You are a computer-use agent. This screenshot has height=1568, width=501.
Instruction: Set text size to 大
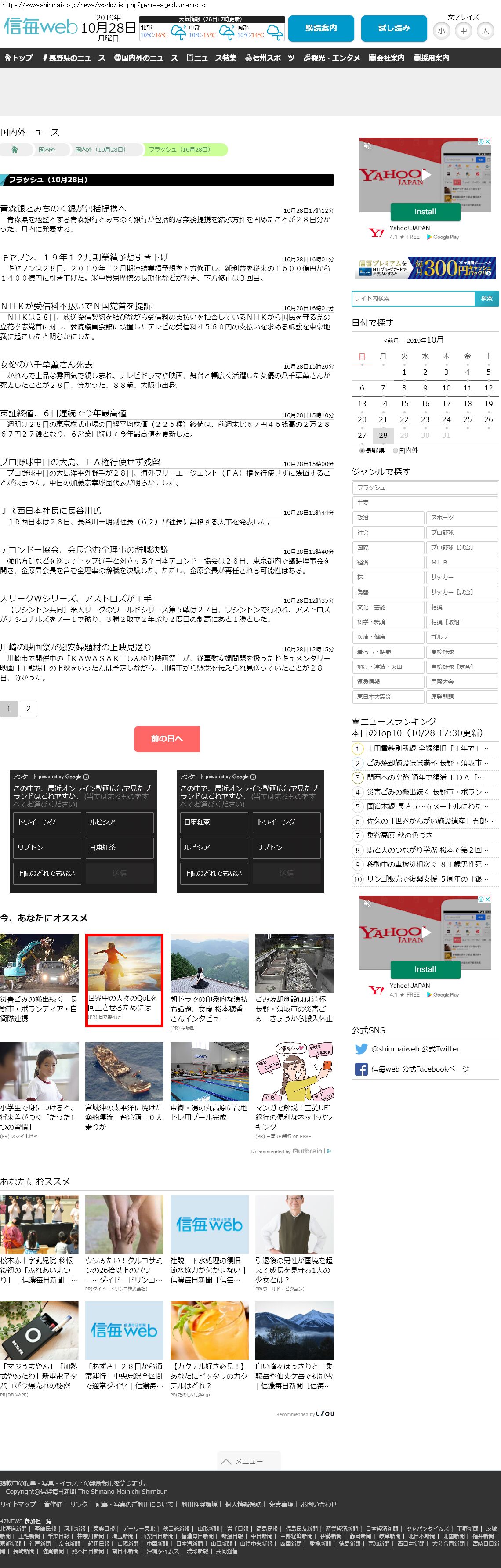coord(485,30)
